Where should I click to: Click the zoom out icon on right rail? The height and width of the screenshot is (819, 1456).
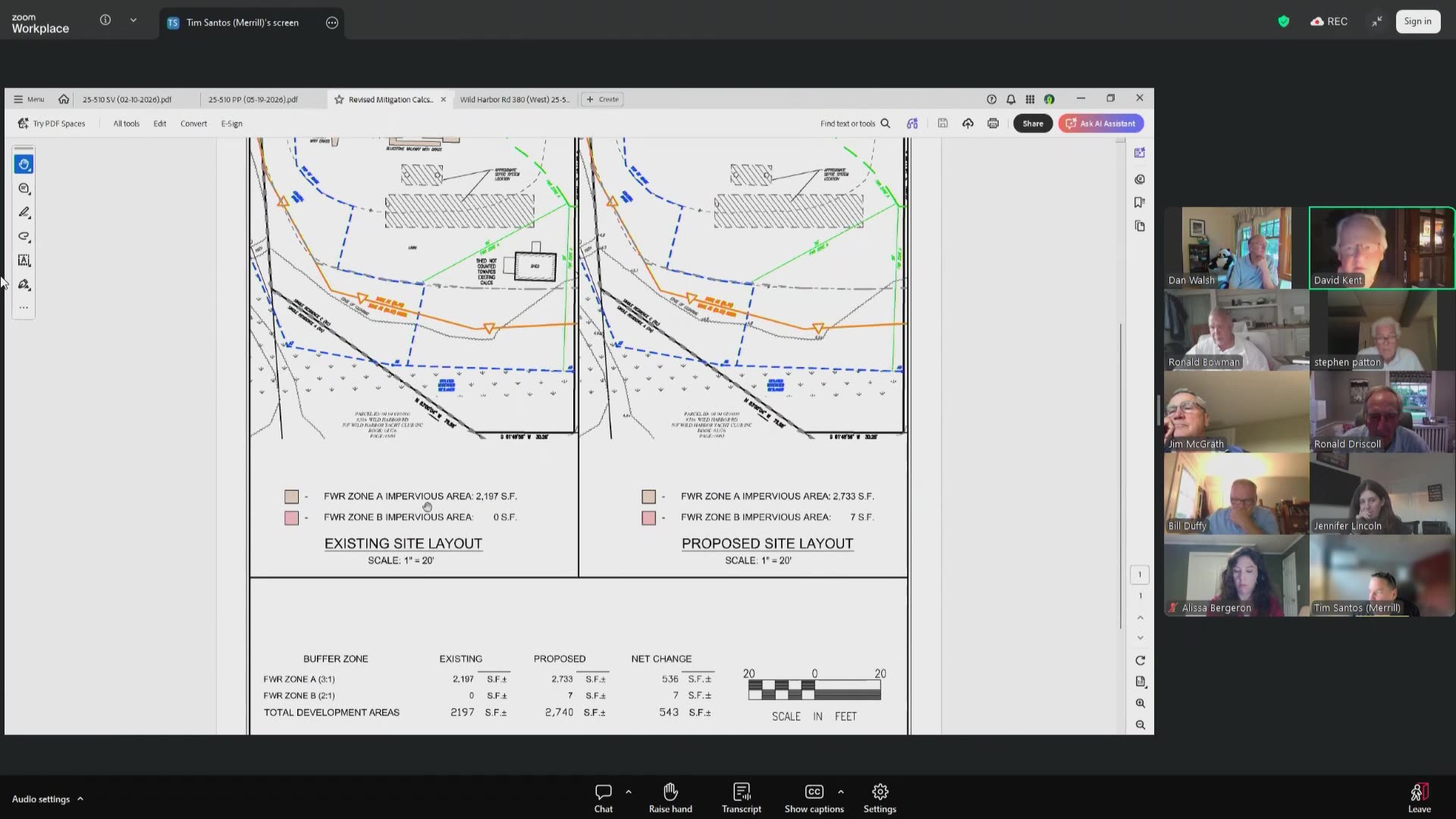(x=1140, y=725)
